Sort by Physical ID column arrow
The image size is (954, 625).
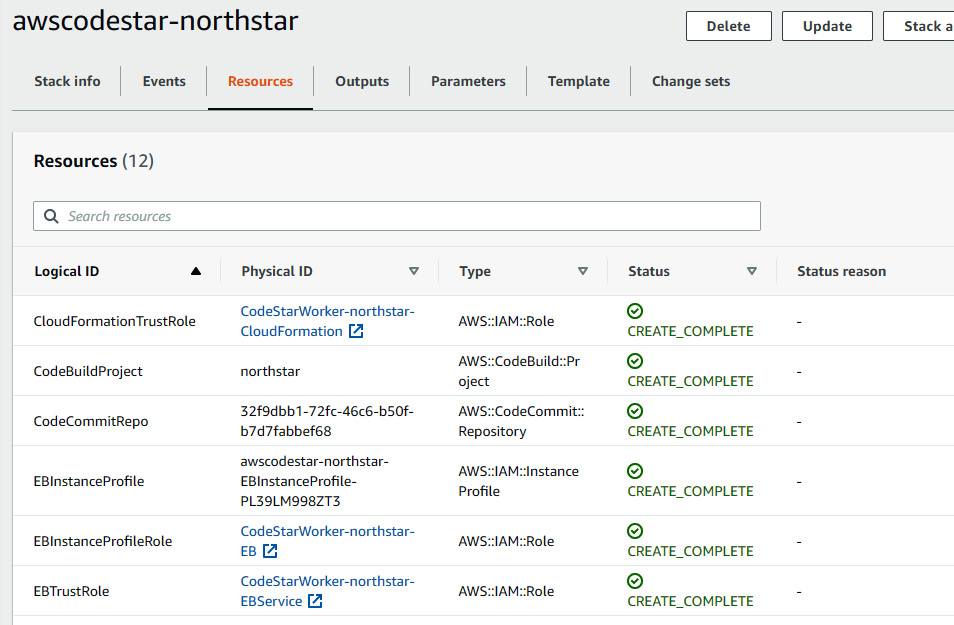click(414, 271)
